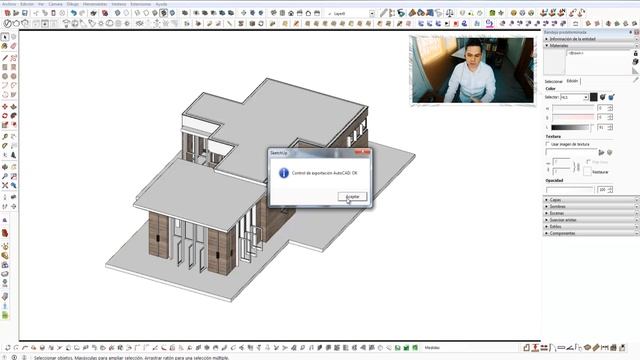Switch to the Seleccionar materials tab
Screen dimensions: 640x360
[553, 82]
